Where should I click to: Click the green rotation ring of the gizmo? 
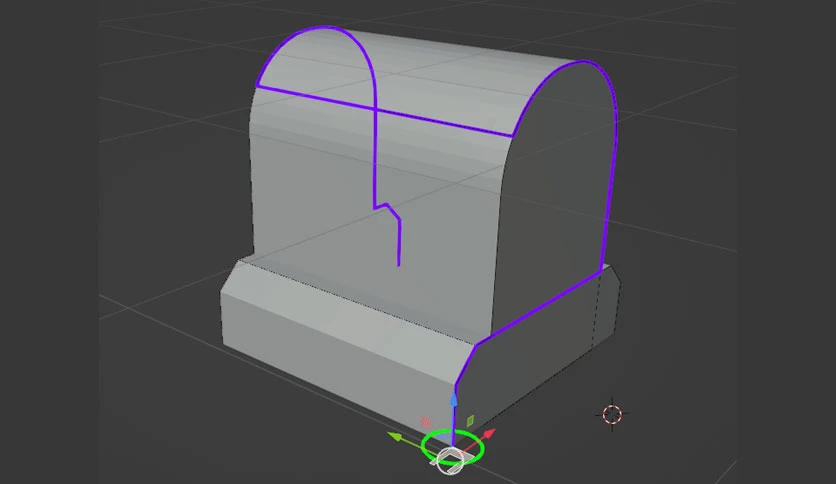453,447
